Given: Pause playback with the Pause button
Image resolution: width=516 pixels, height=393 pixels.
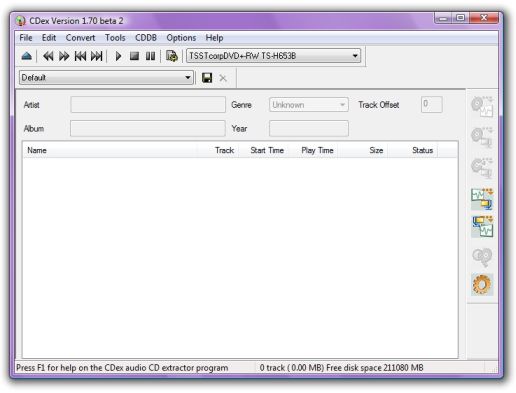Looking at the screenshot, I should pyautogui.click(x=150, y=56).
